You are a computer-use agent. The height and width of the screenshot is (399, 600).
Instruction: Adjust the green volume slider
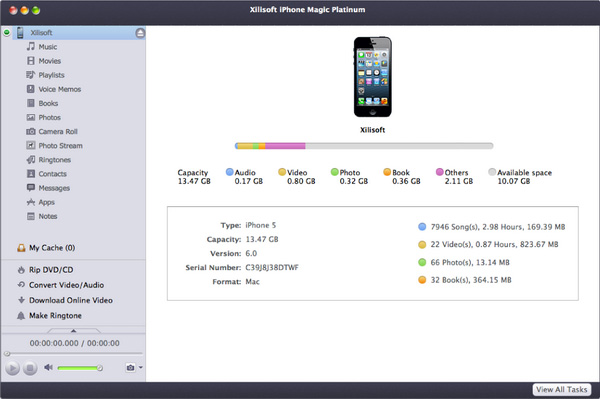pyautogui.click(x=80, y=368)
